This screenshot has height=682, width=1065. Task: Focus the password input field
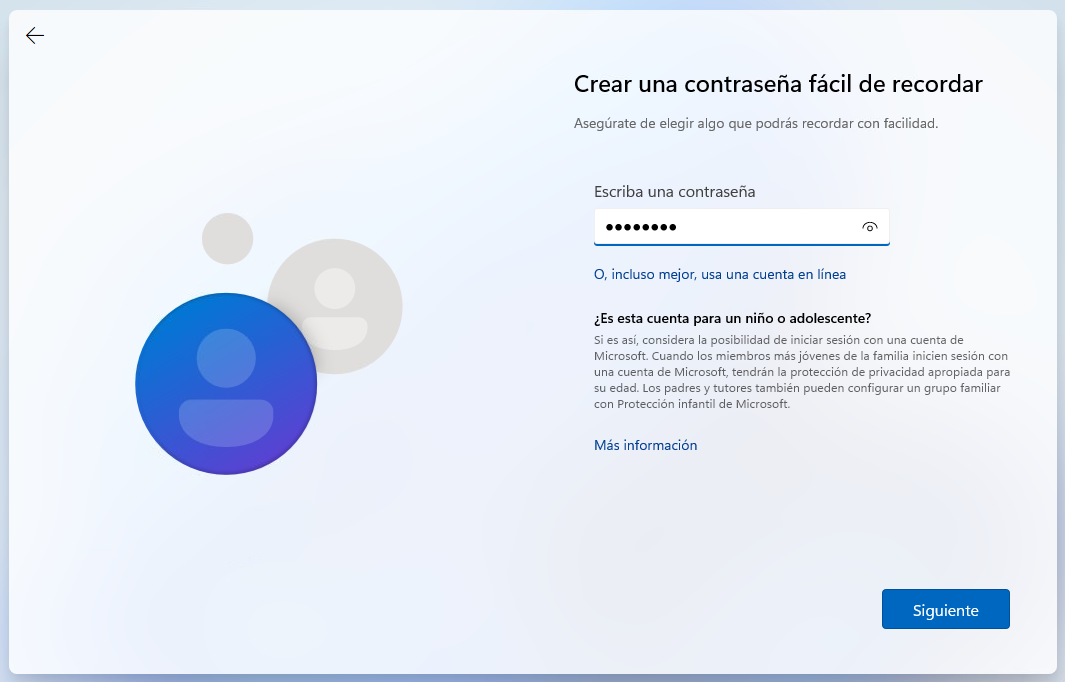(760, 227)
